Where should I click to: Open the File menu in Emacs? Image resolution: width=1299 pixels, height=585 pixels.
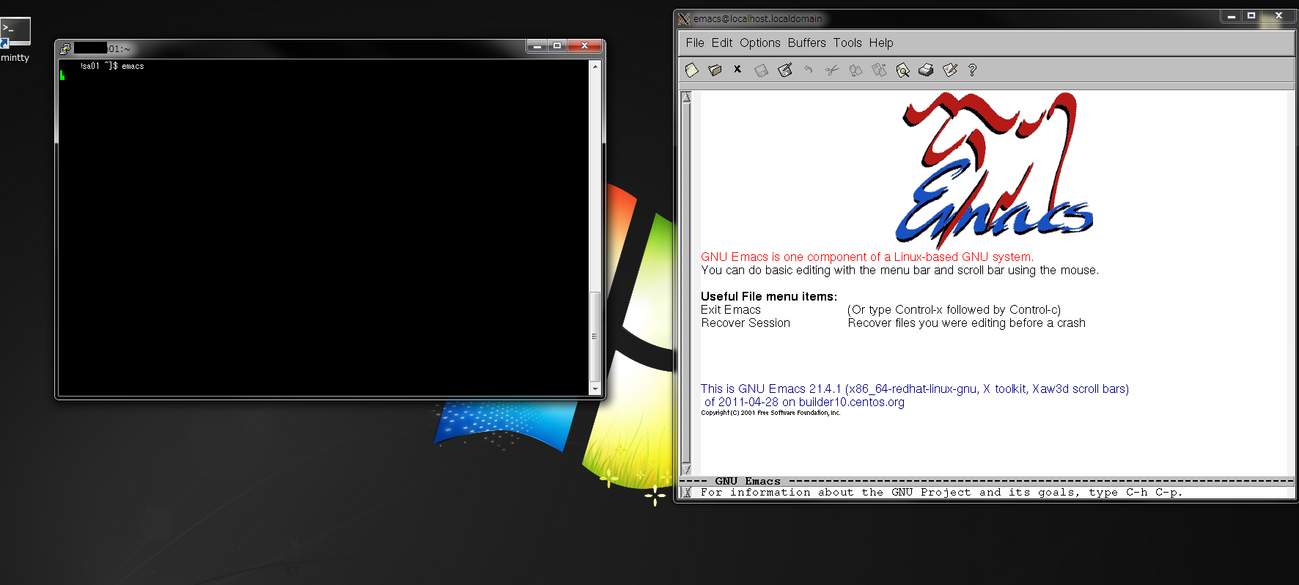(695, 43)
